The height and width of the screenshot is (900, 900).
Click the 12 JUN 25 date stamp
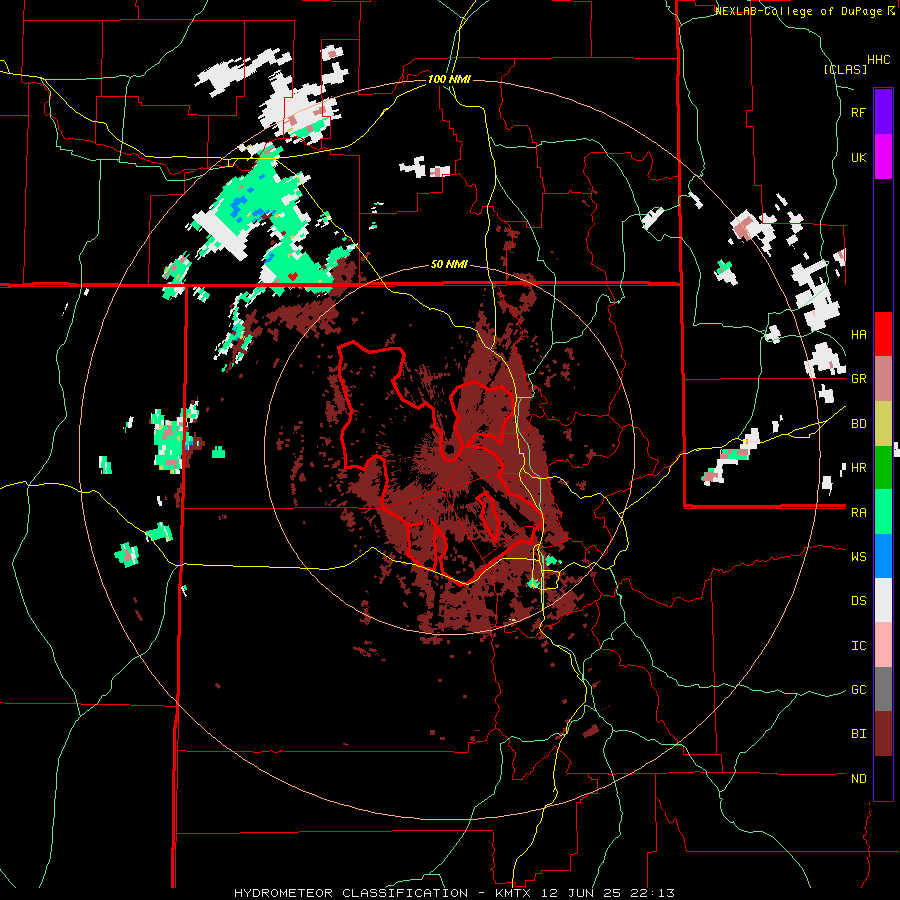coord(583,893)
